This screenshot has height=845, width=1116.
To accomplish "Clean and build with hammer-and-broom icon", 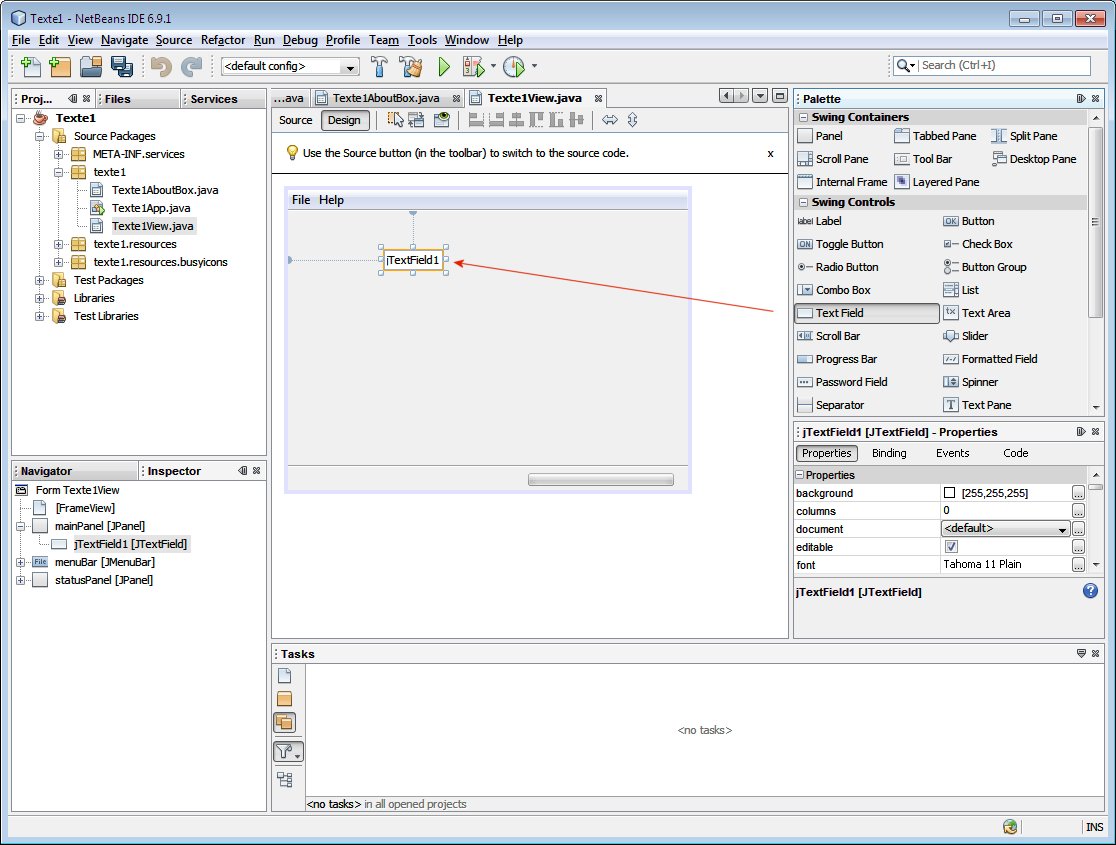I will (411, 66).
